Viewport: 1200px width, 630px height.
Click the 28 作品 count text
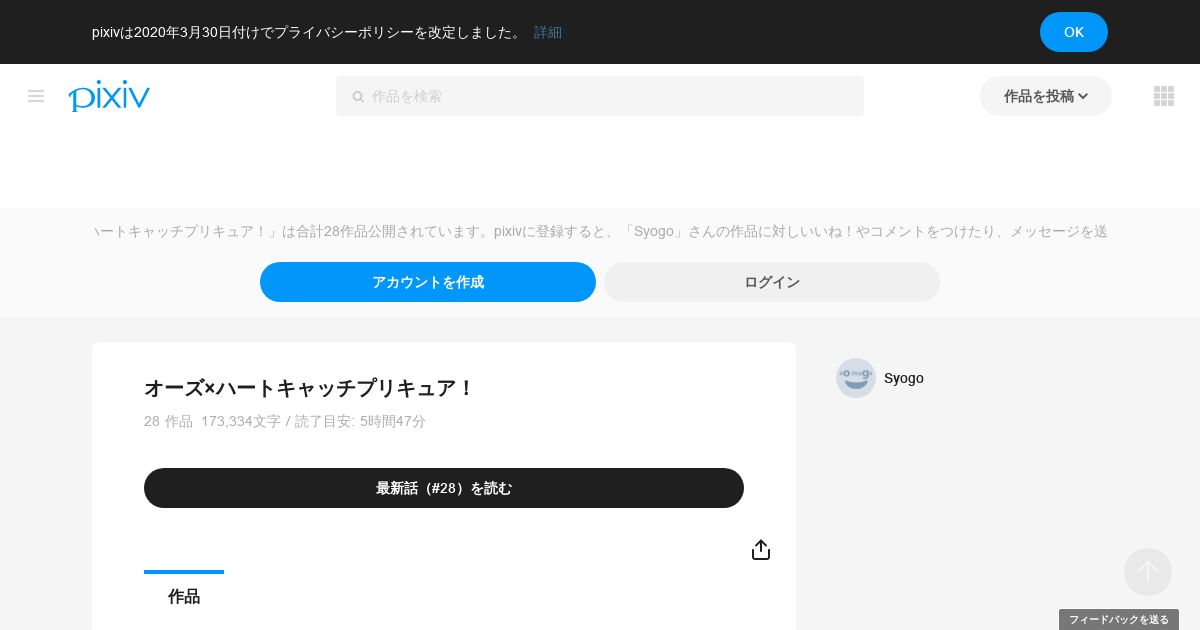click(168, 421)
